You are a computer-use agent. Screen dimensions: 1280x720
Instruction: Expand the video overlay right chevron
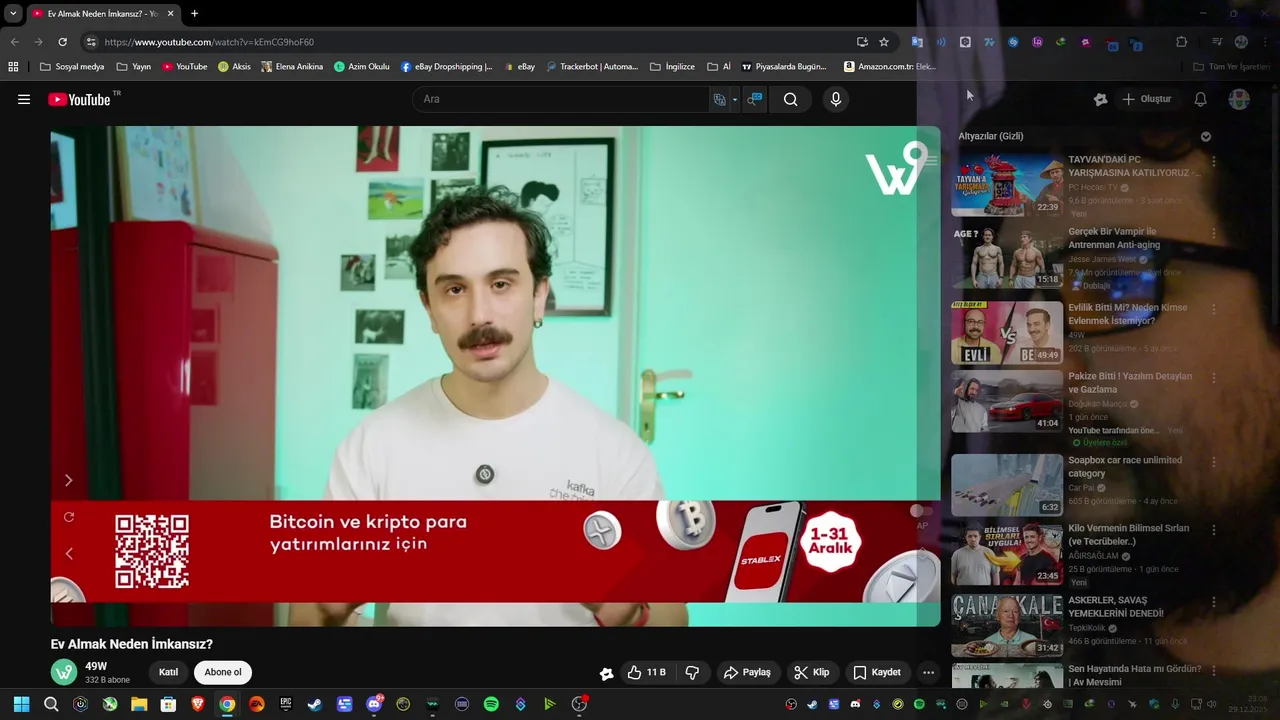[x=68, y=480]
